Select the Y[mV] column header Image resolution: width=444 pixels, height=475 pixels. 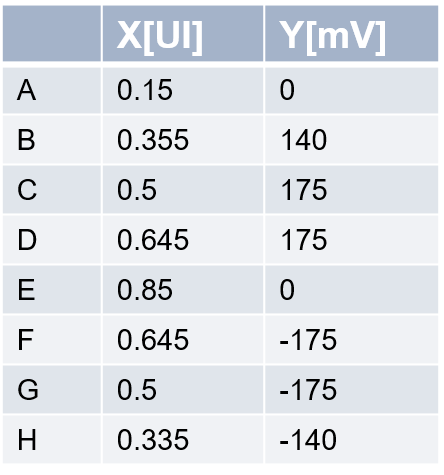pyautogui.click(x=352, y=33)
